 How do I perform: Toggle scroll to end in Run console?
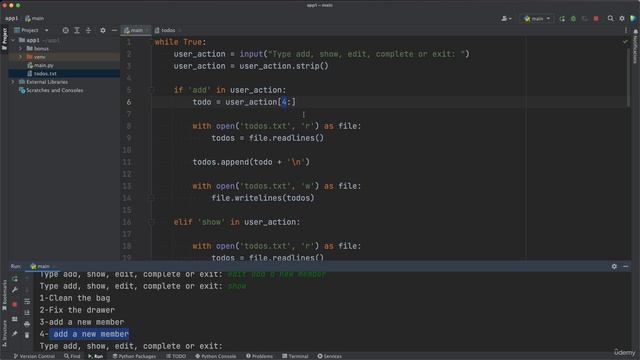click(27, 313)
